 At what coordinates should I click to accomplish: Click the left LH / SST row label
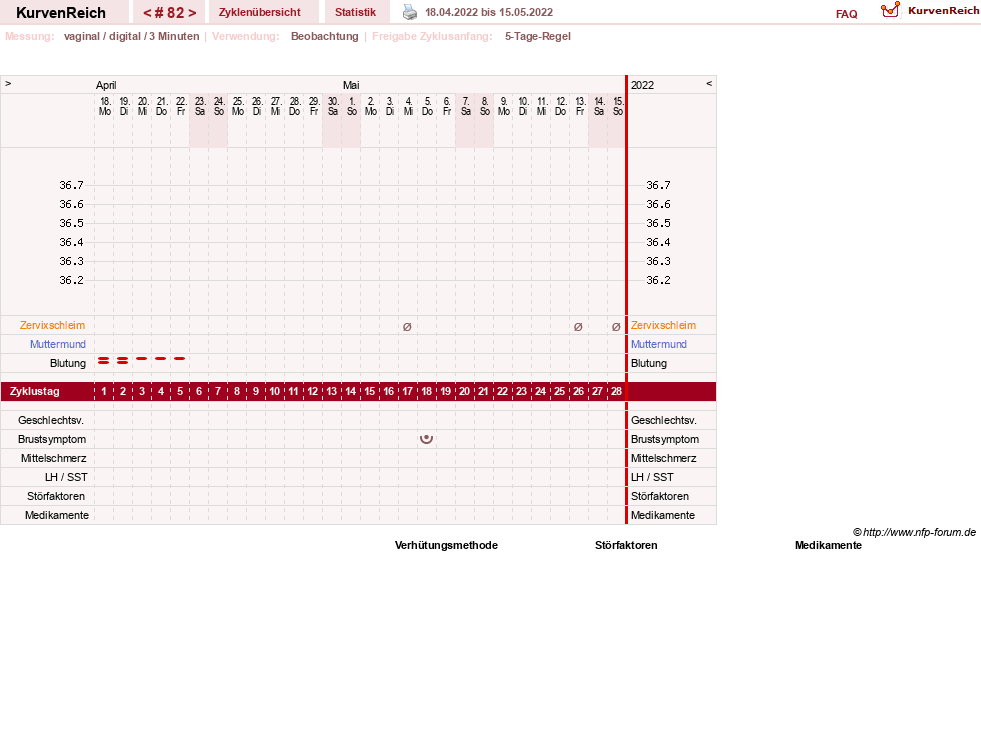(x=66, y=477)
